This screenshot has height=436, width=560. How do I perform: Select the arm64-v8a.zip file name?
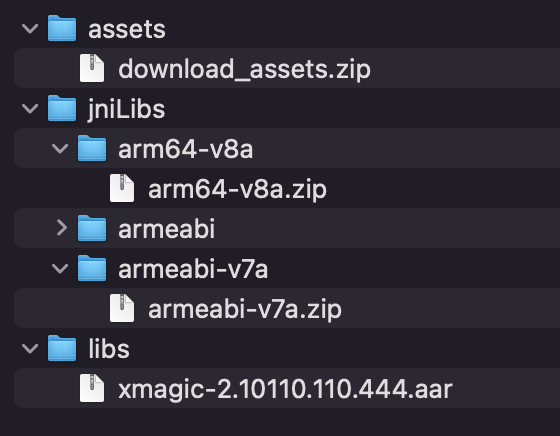point(237,189)
